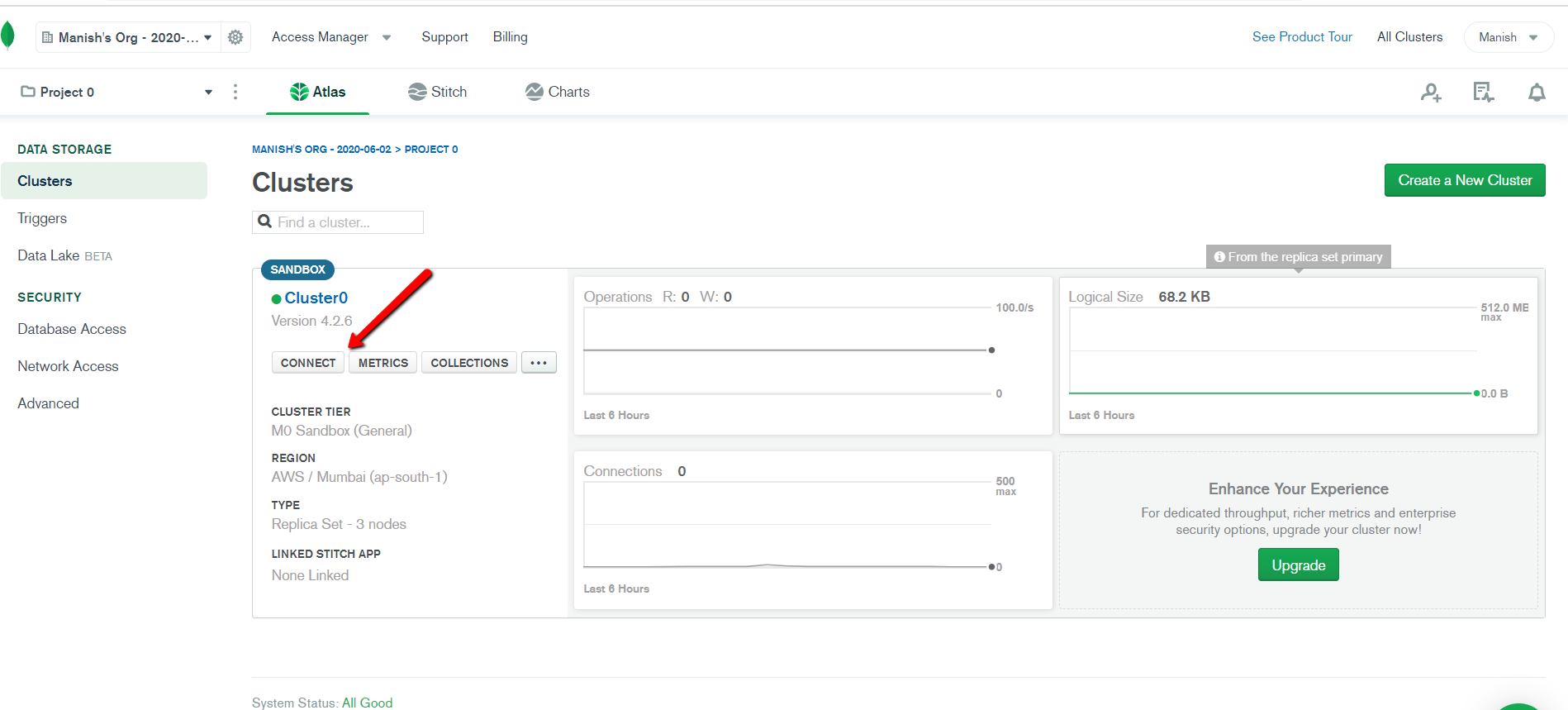This screenshot has width=1568, height=710.
Task: Expand Access Manager dropdown menu
Action: click(x=331, y=37)
